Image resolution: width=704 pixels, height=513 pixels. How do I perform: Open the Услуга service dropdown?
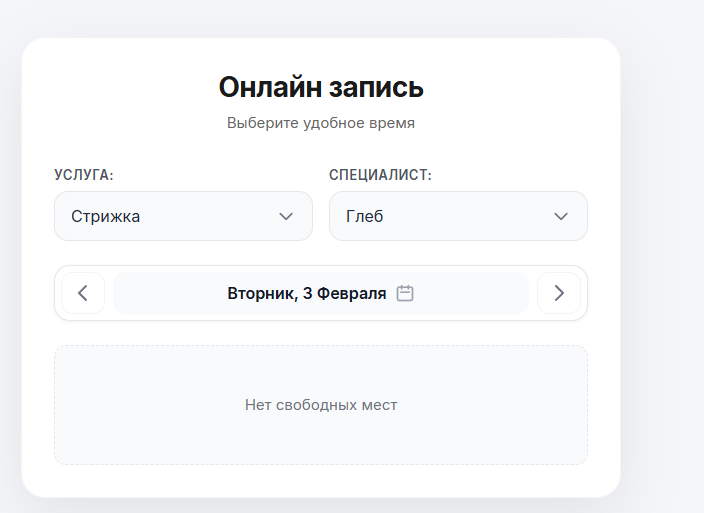click(x=183, y=216)
